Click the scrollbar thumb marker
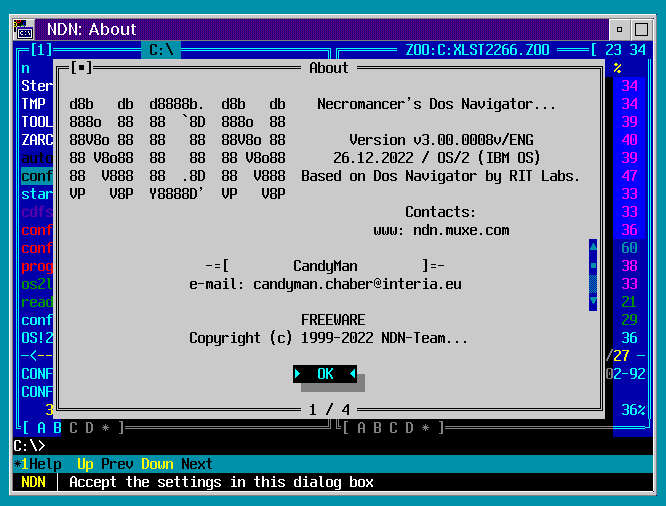 click(x=593, y=266)
